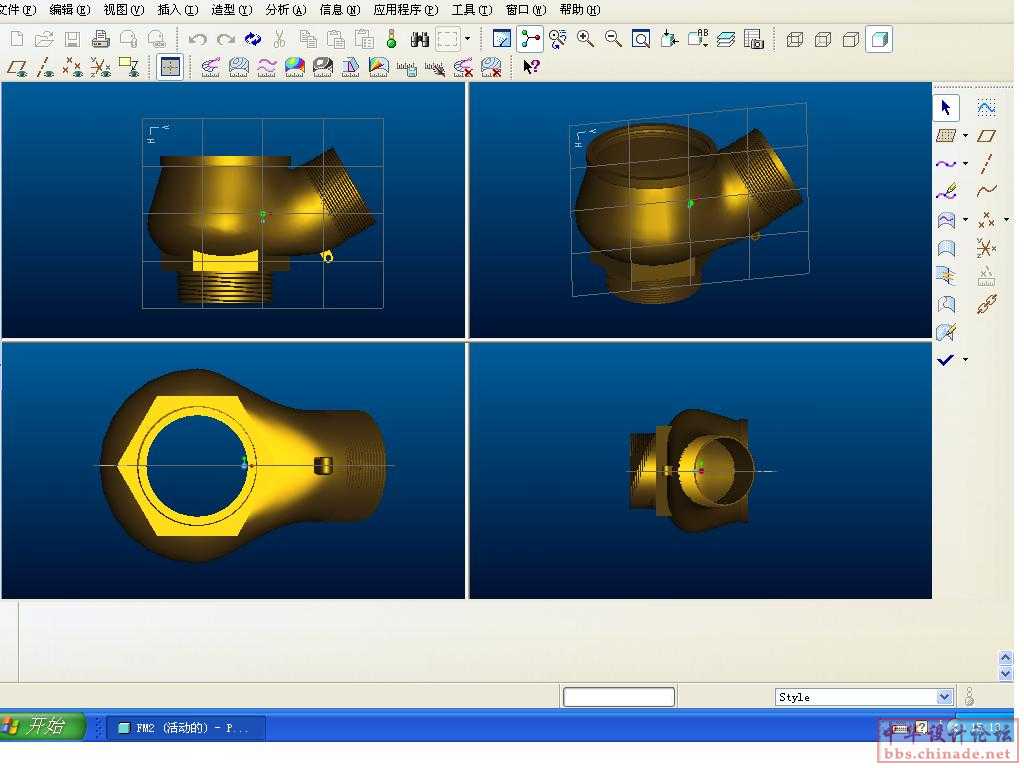The height and width of the screenshot is (768, 1024).
Task: Click the binoculars Find icon
Action: point(419,39)
